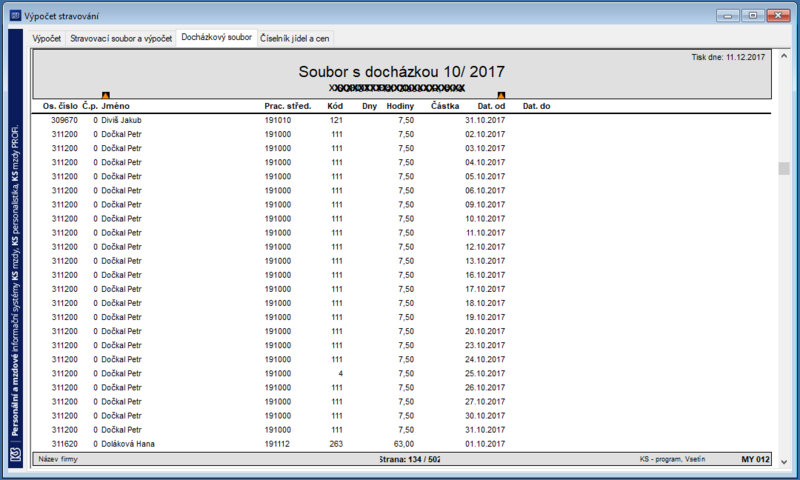The image size is (800, 480).
Task: Click the Tisk dne: 11.12.2017 label
Action: pos(728,57)
